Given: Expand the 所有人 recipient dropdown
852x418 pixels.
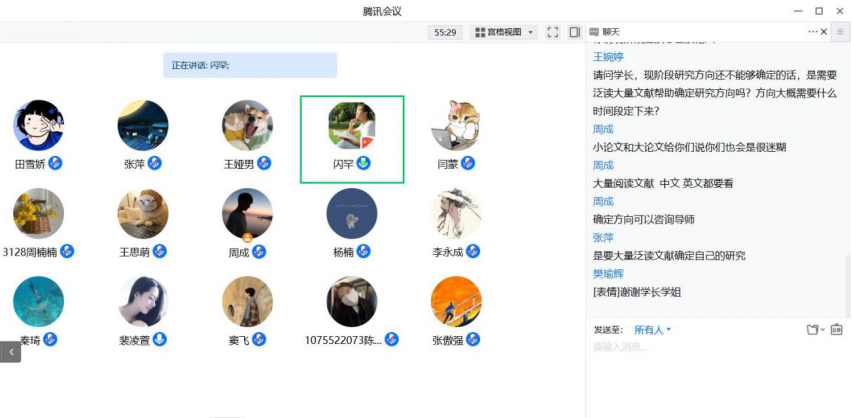Looking at the screenshot, I should coord(653,330).
